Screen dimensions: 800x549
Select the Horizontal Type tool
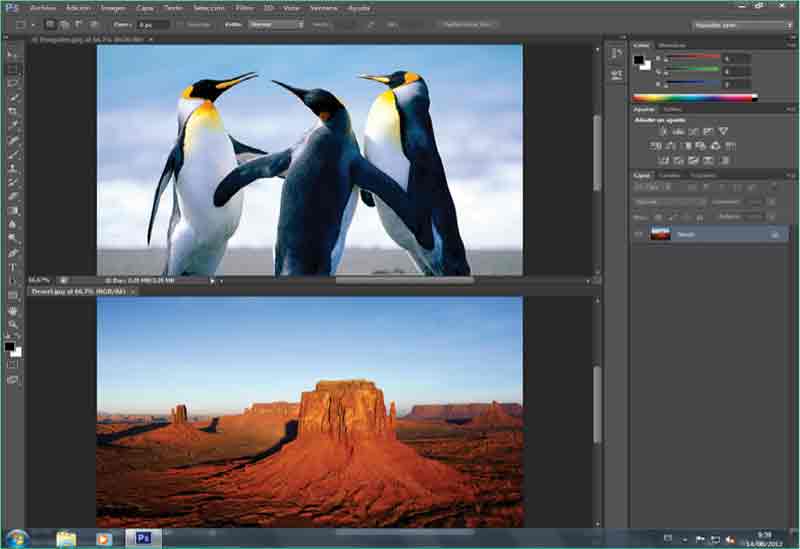point(13,267)
